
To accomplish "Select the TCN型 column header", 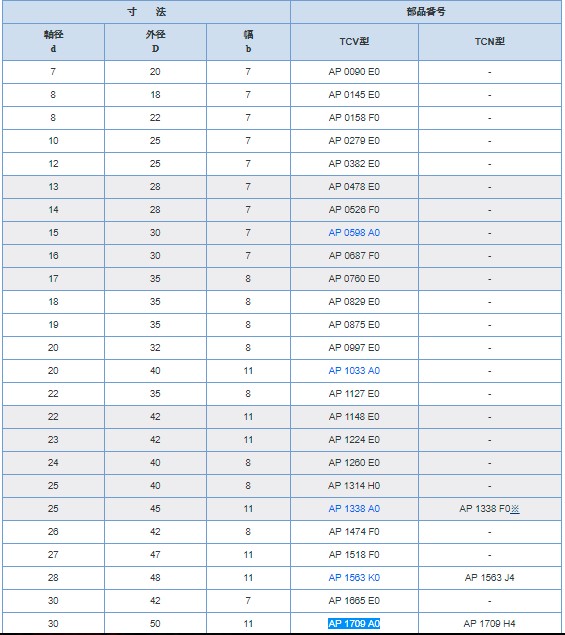I will [x=490, y=42].
